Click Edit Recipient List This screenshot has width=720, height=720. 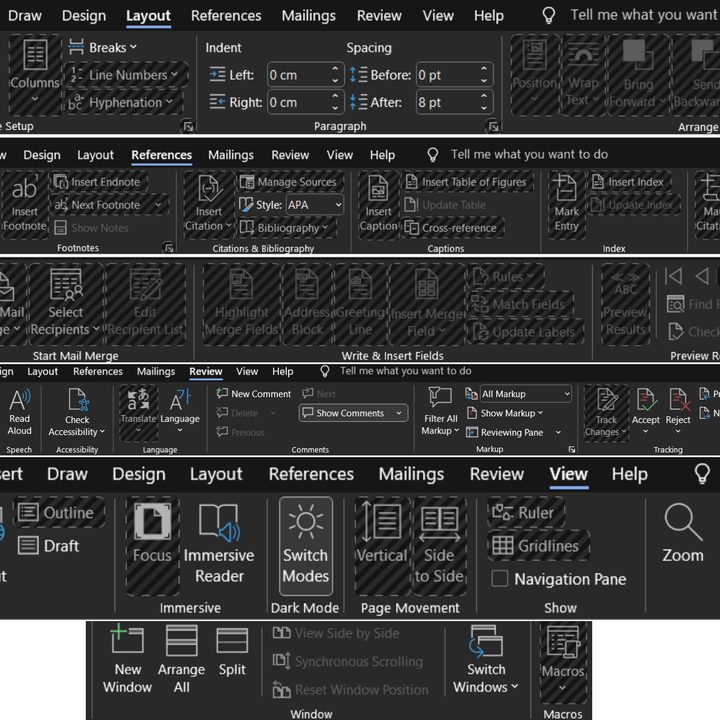click(146, 303)
